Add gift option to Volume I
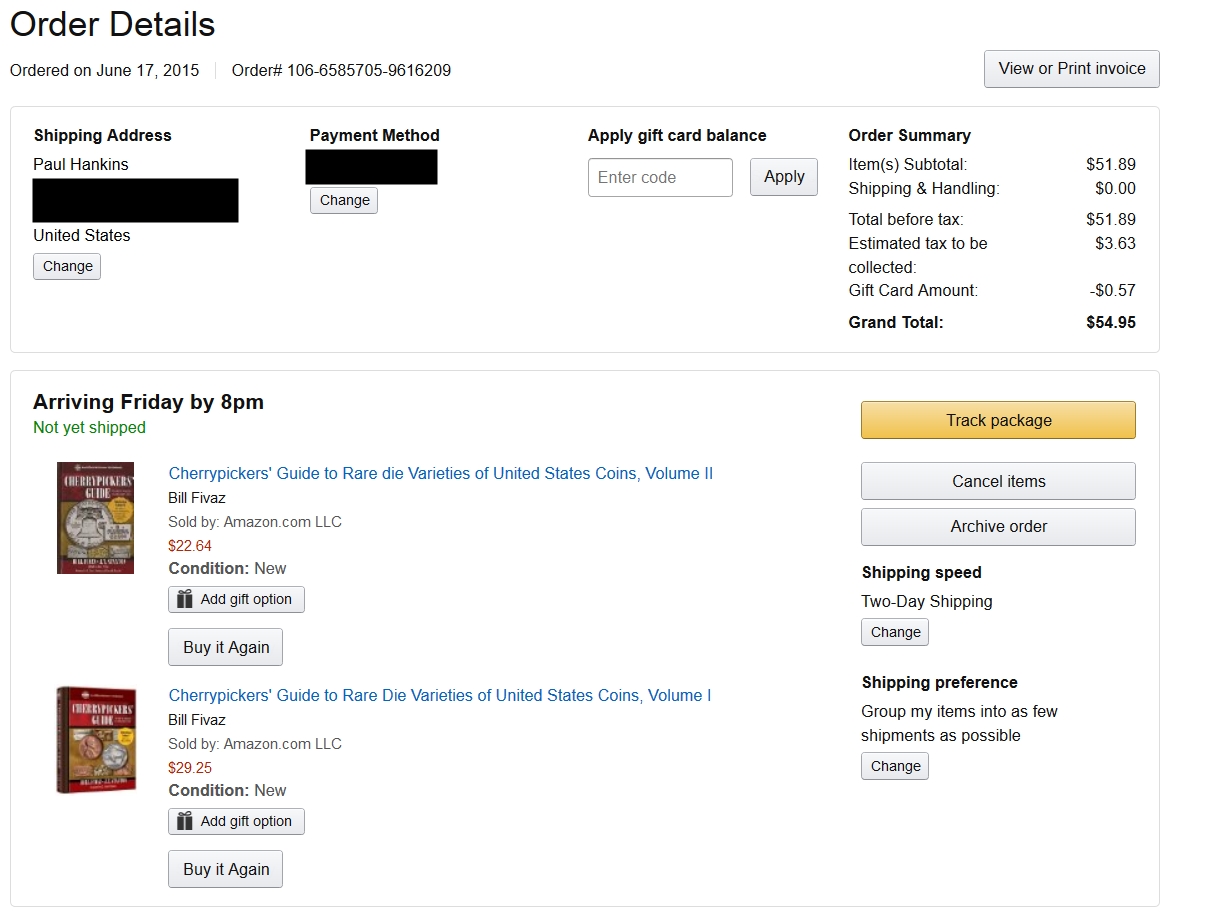 [x=246, y=821]
